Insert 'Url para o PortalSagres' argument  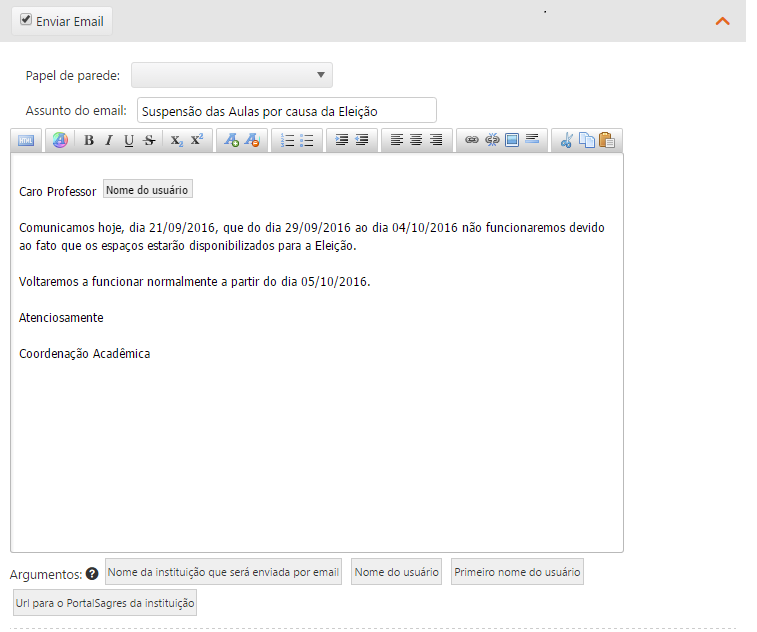click(x=105, y=603)
